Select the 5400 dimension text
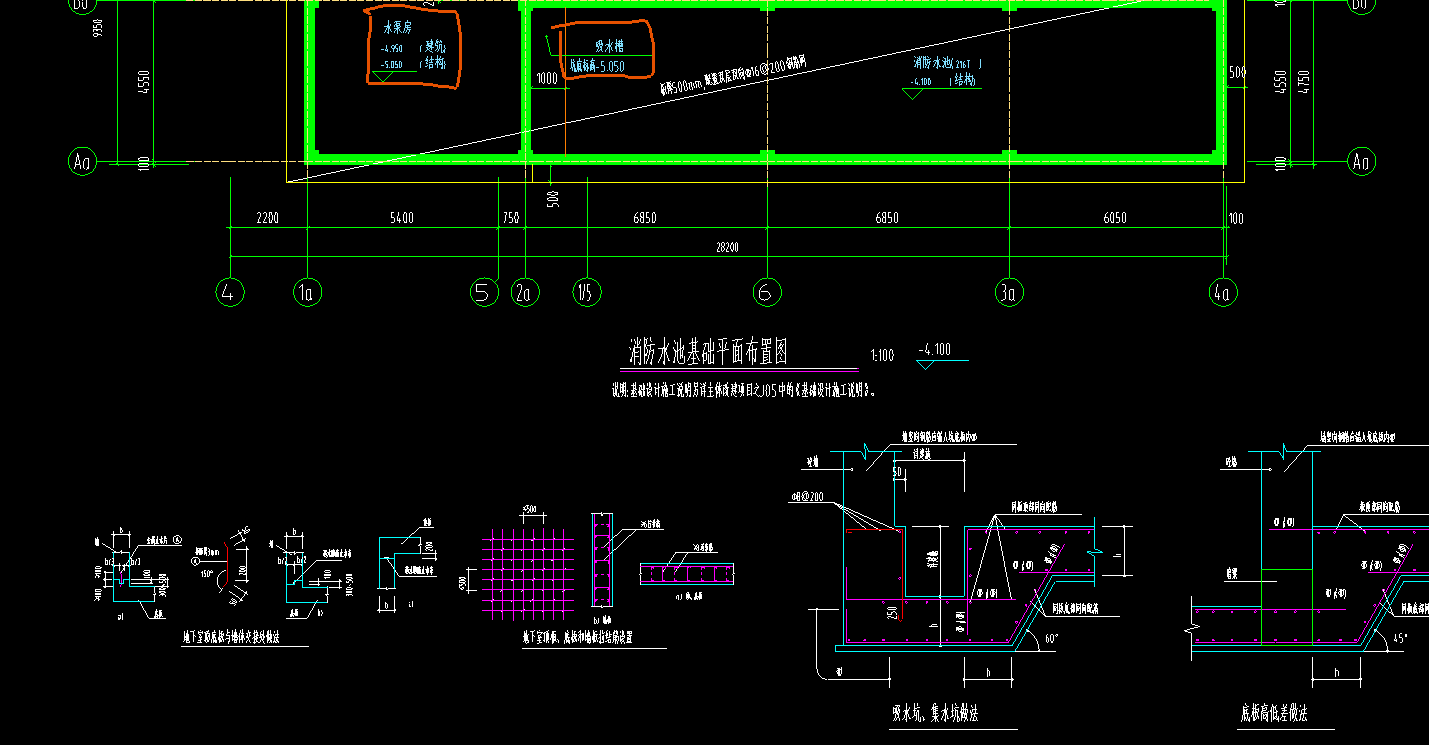The width and height of the screenshot is (1429, 745). tap(402, 218)
